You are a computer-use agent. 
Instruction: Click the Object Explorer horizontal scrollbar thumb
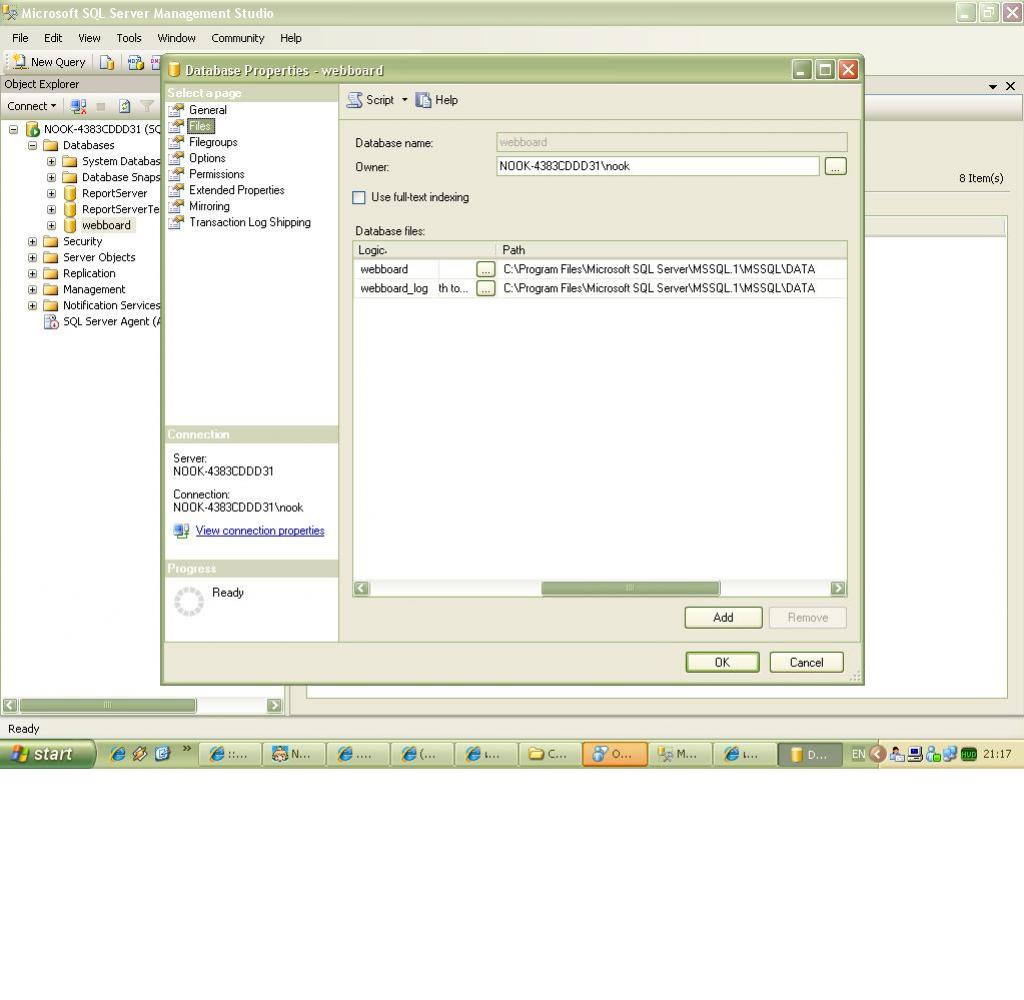point(108,705)
